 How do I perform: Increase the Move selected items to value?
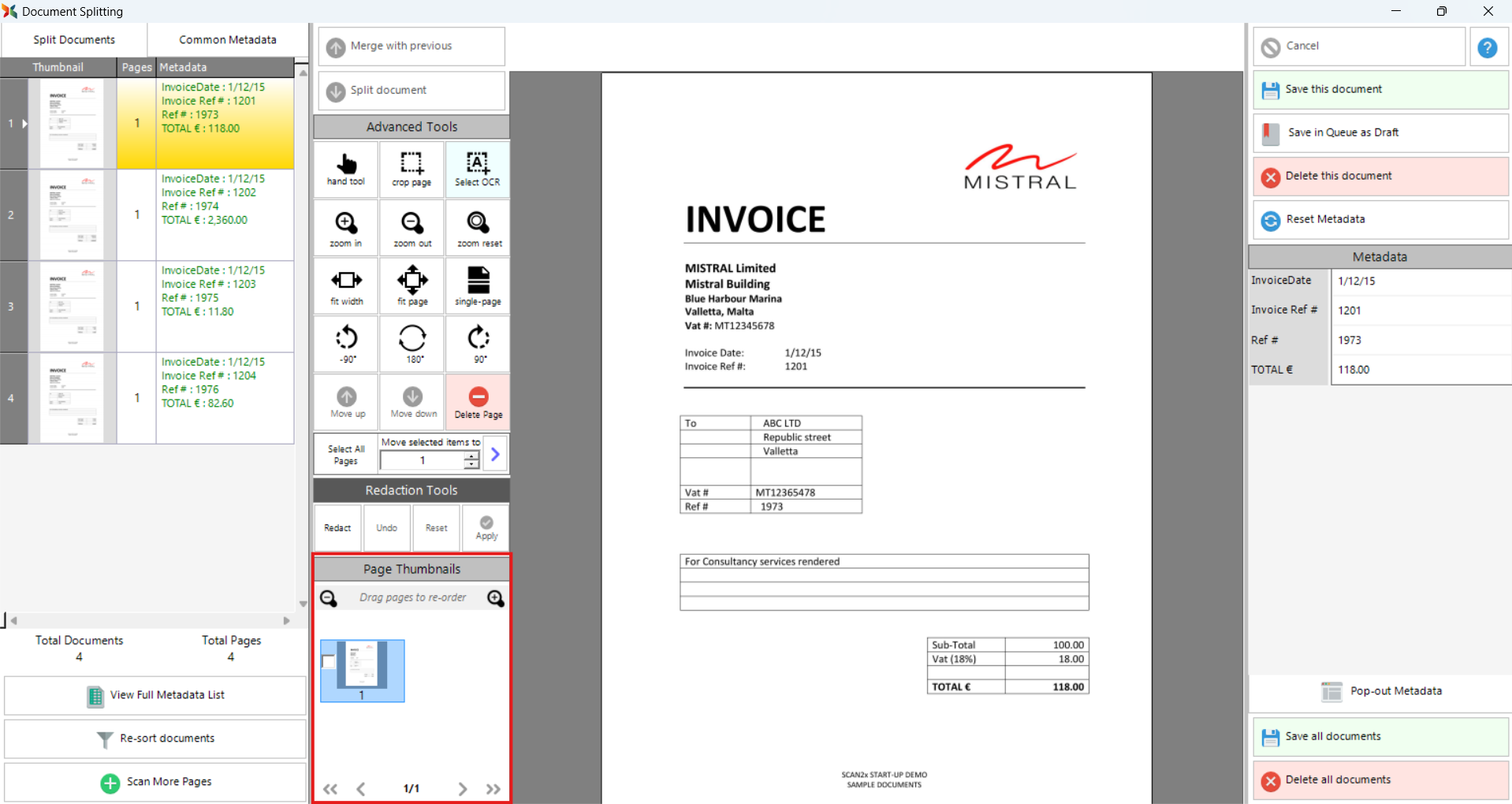coord(471,456)
